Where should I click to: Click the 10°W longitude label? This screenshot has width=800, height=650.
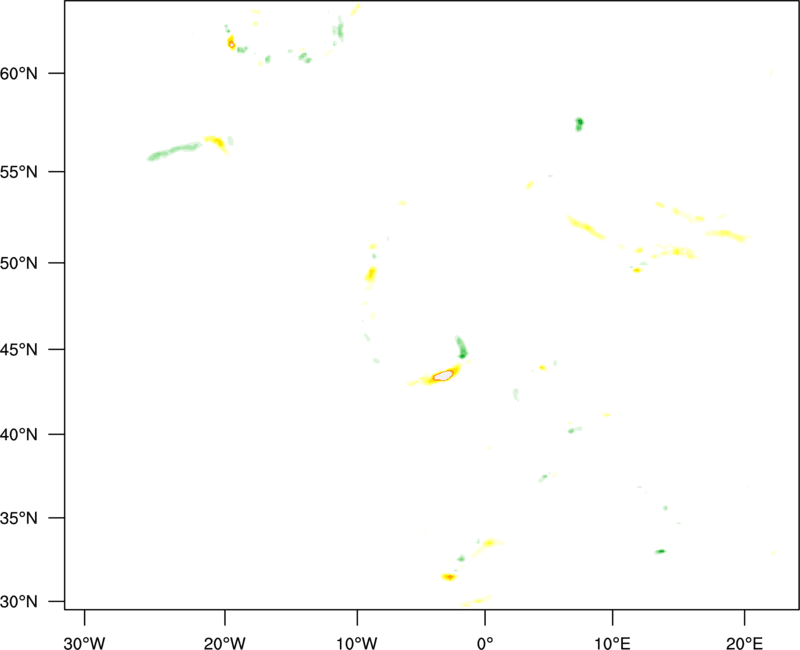coord(357,643)
